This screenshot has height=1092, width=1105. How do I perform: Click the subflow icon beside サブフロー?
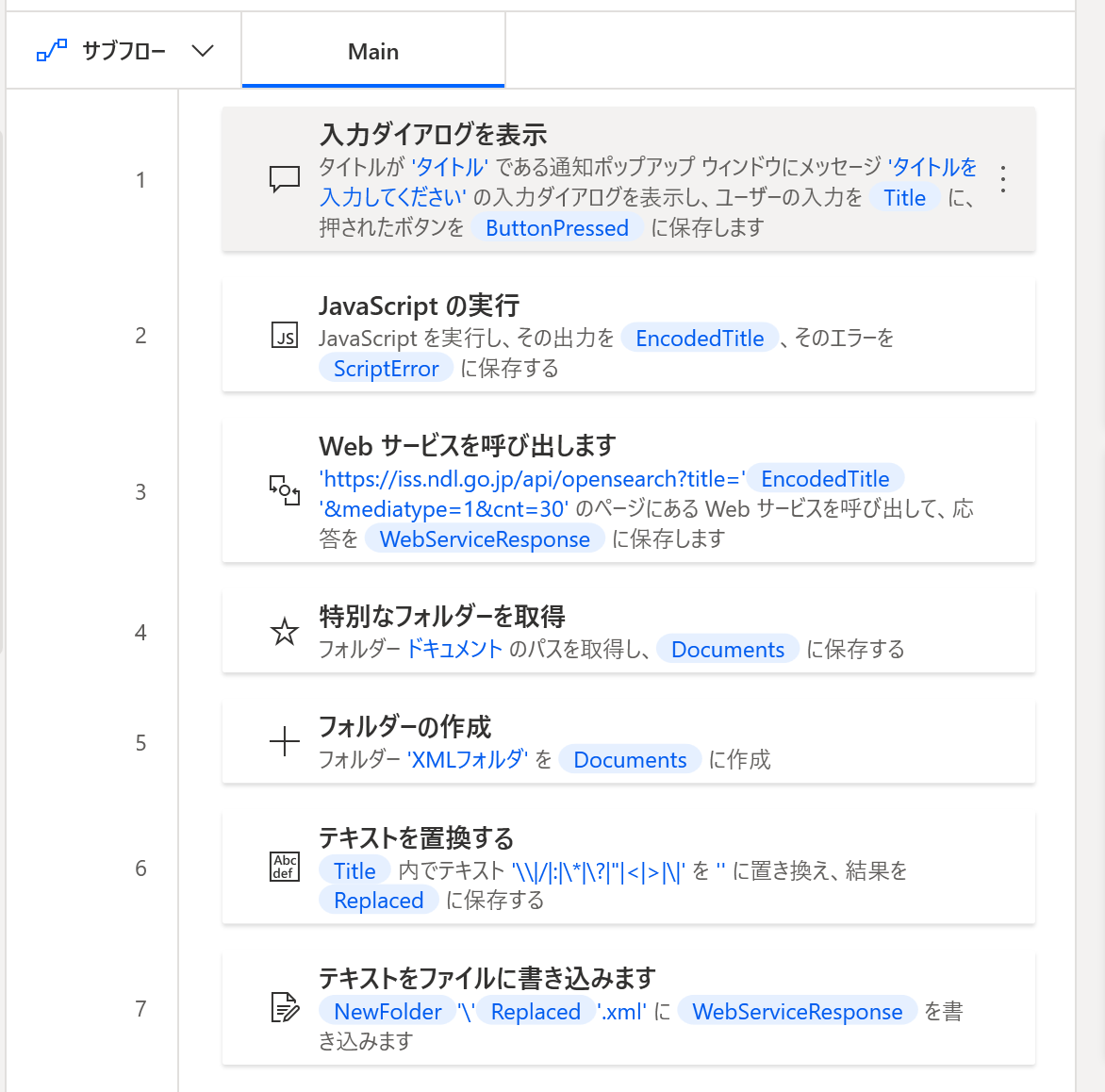click(x=52, y=51)
